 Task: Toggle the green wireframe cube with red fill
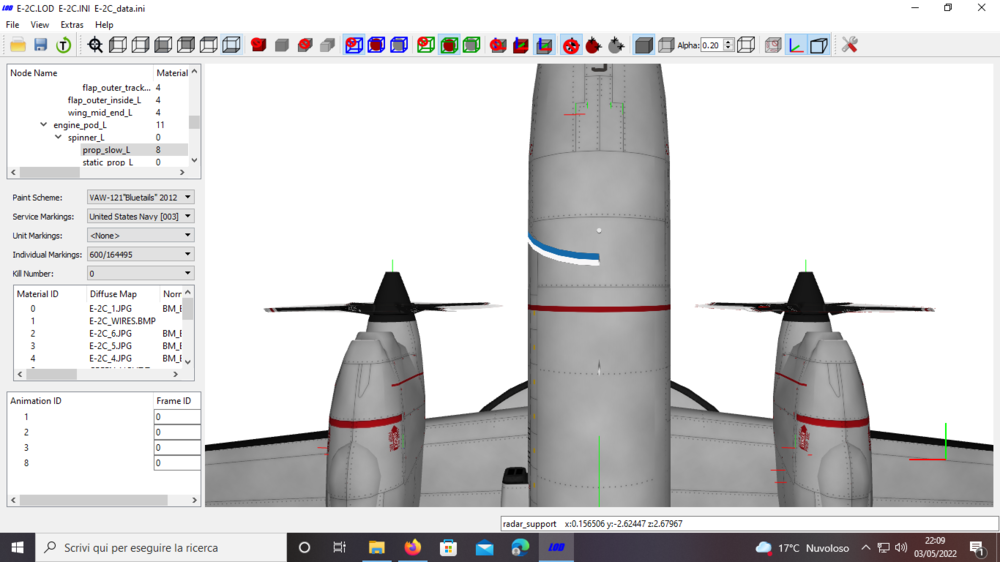[x=449, y=45]
